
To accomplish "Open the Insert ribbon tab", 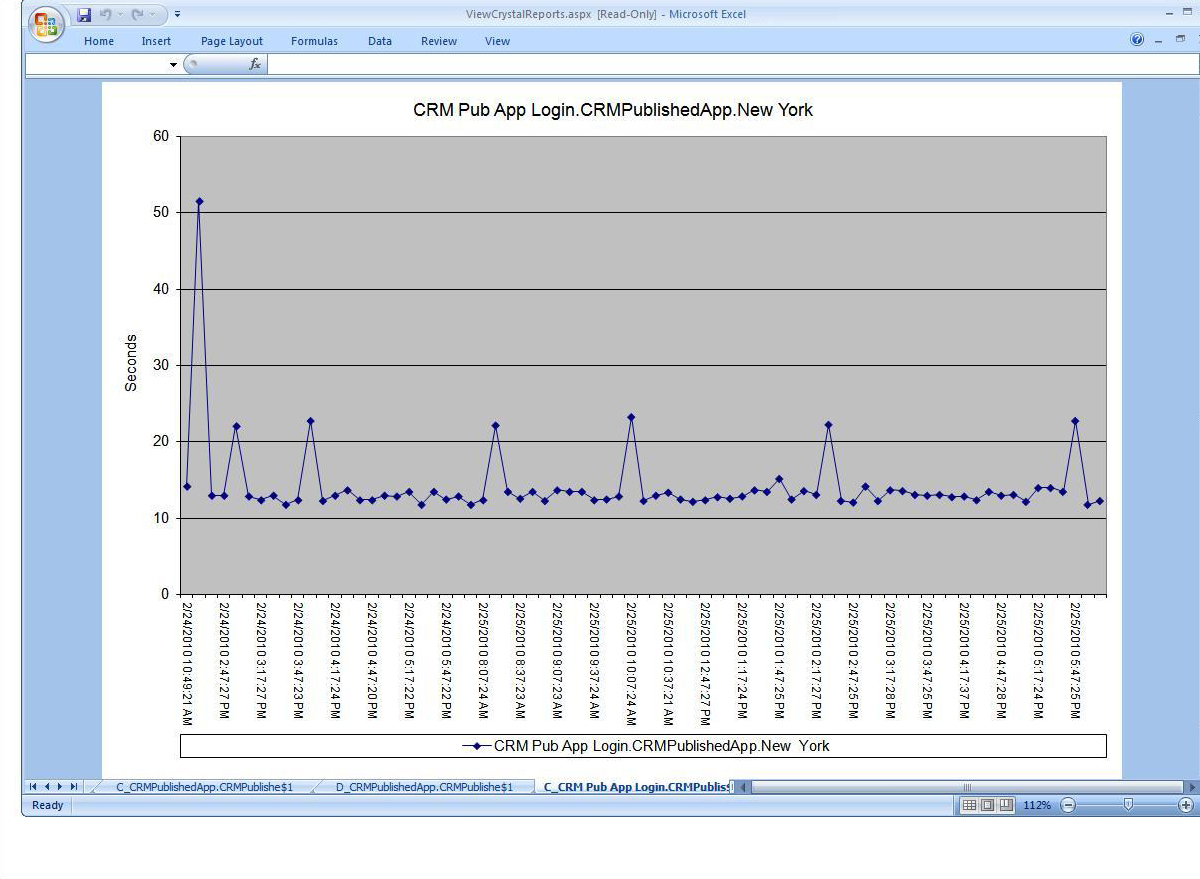I will [156, 41].
